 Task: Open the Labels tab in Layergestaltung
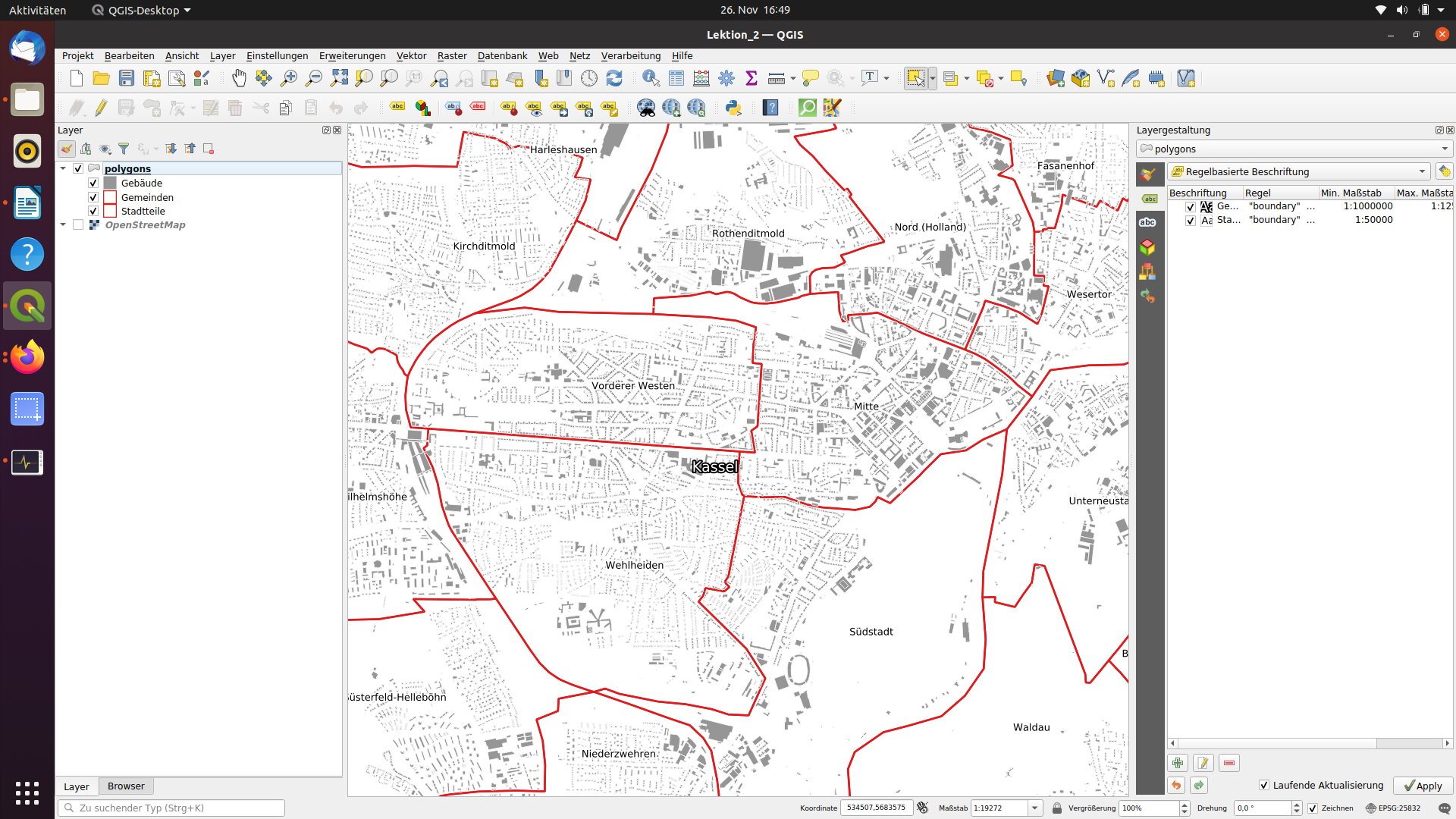[1148, 199]
